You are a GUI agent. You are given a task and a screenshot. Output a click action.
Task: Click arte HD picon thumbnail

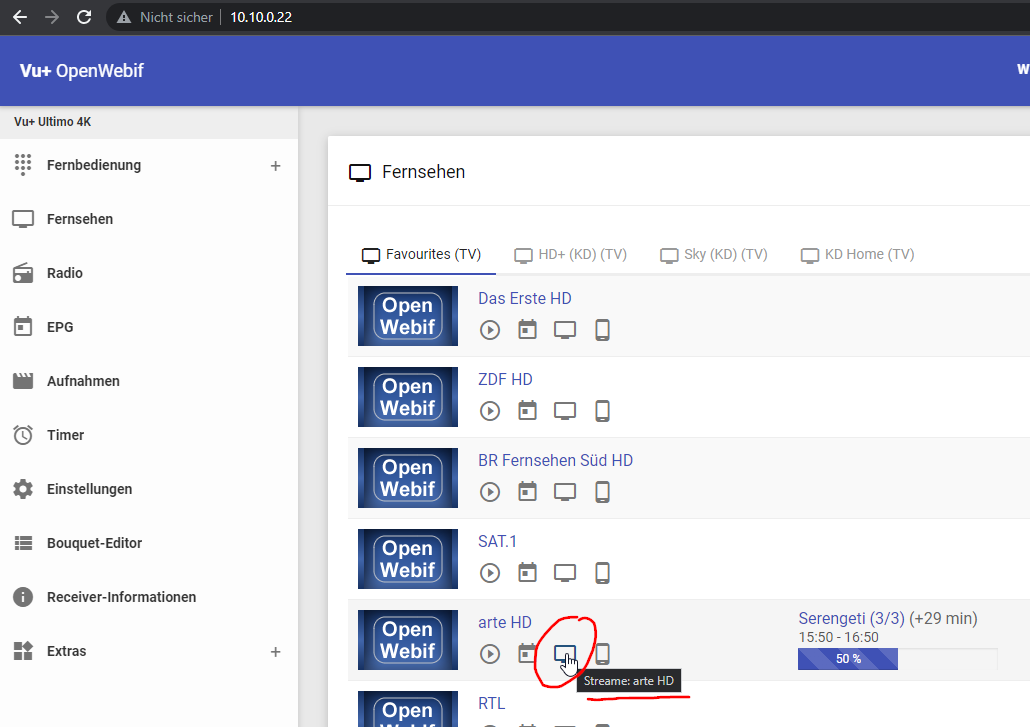pos(408,640)
